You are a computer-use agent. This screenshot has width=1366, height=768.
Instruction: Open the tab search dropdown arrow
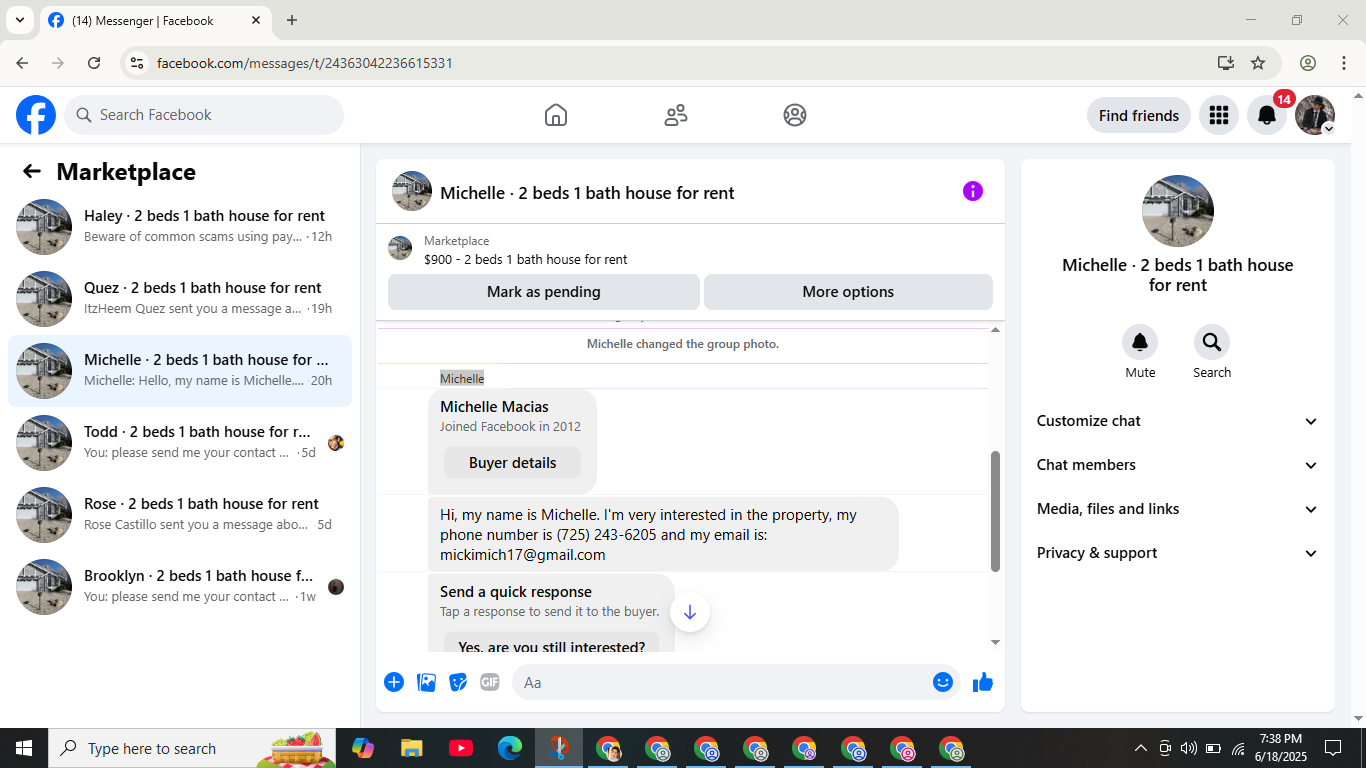pos(19,20)
